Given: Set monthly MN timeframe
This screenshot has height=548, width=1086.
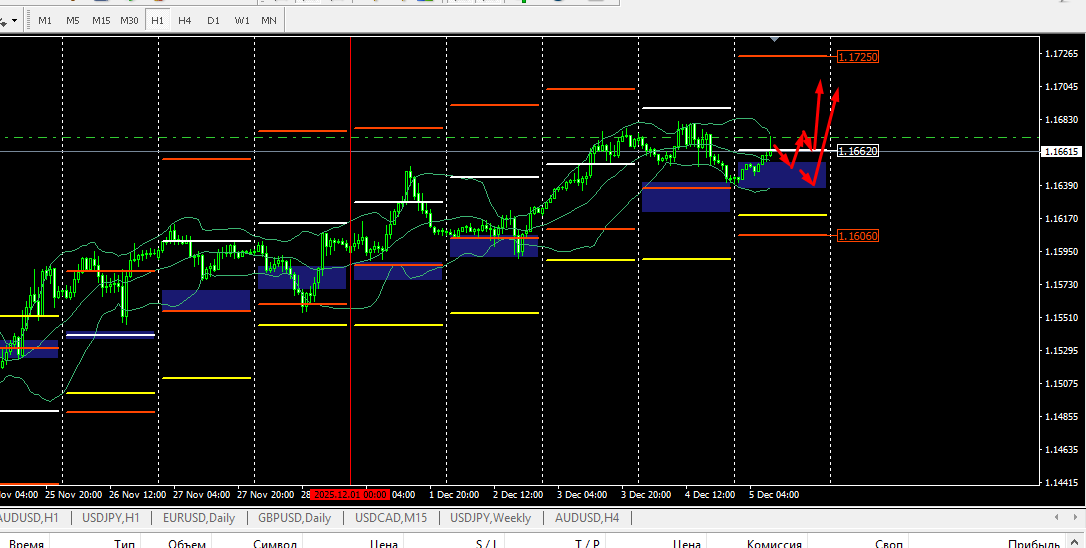Looking at the screenshot, I should pyautogui.click(x=269, y=20).
